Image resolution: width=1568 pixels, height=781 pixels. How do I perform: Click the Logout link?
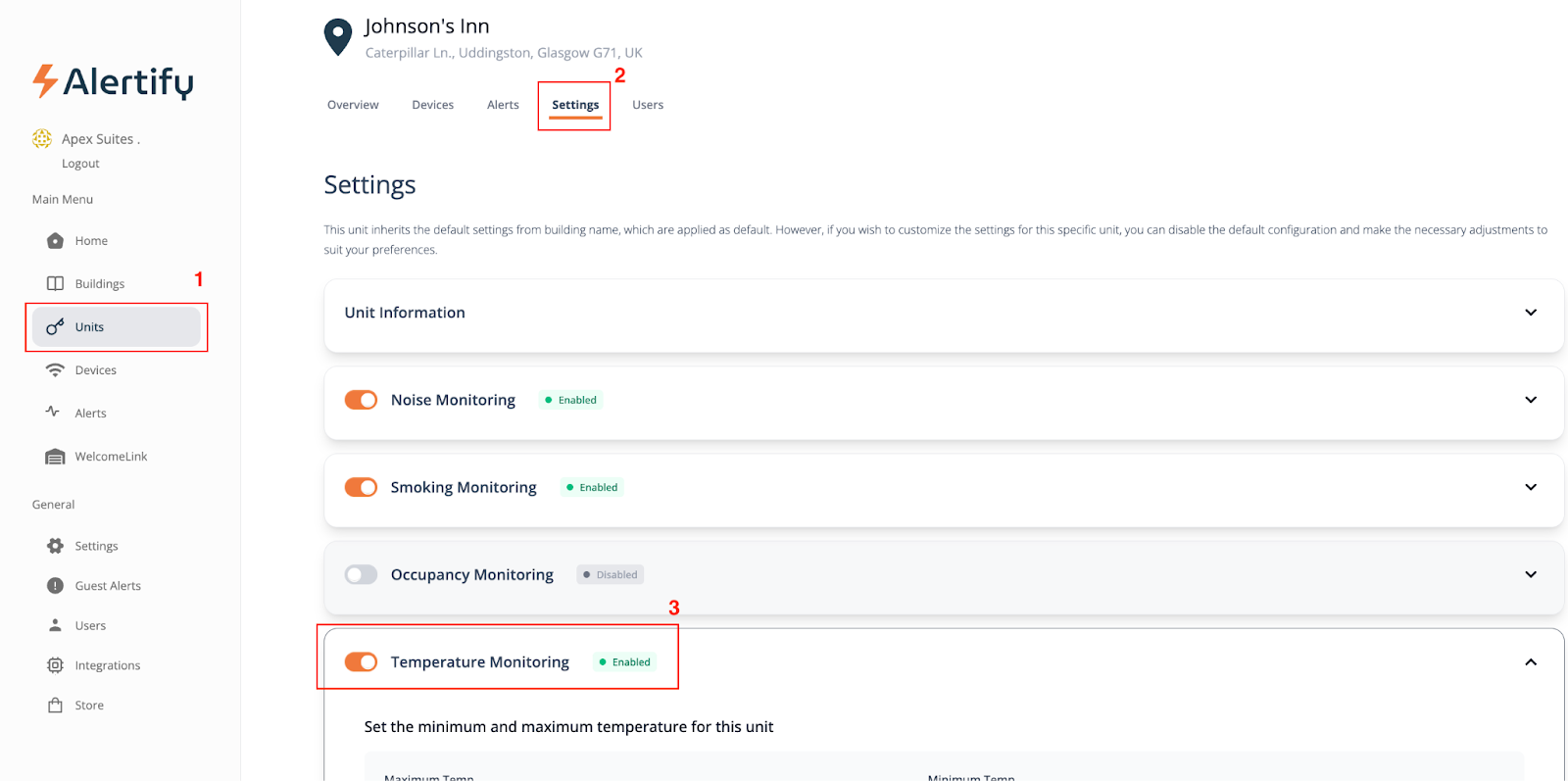tap(80, 164)
